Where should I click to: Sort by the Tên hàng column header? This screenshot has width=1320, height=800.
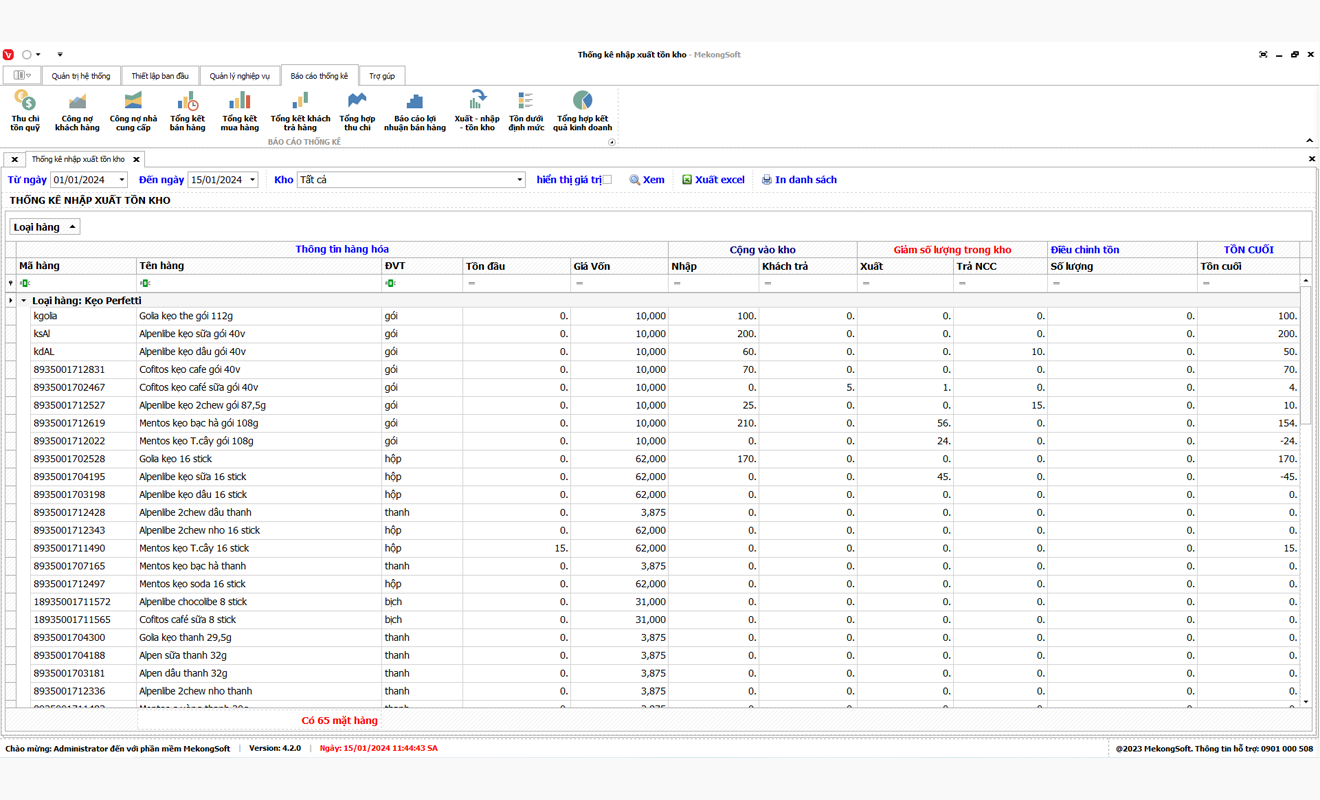coord(259,266)
